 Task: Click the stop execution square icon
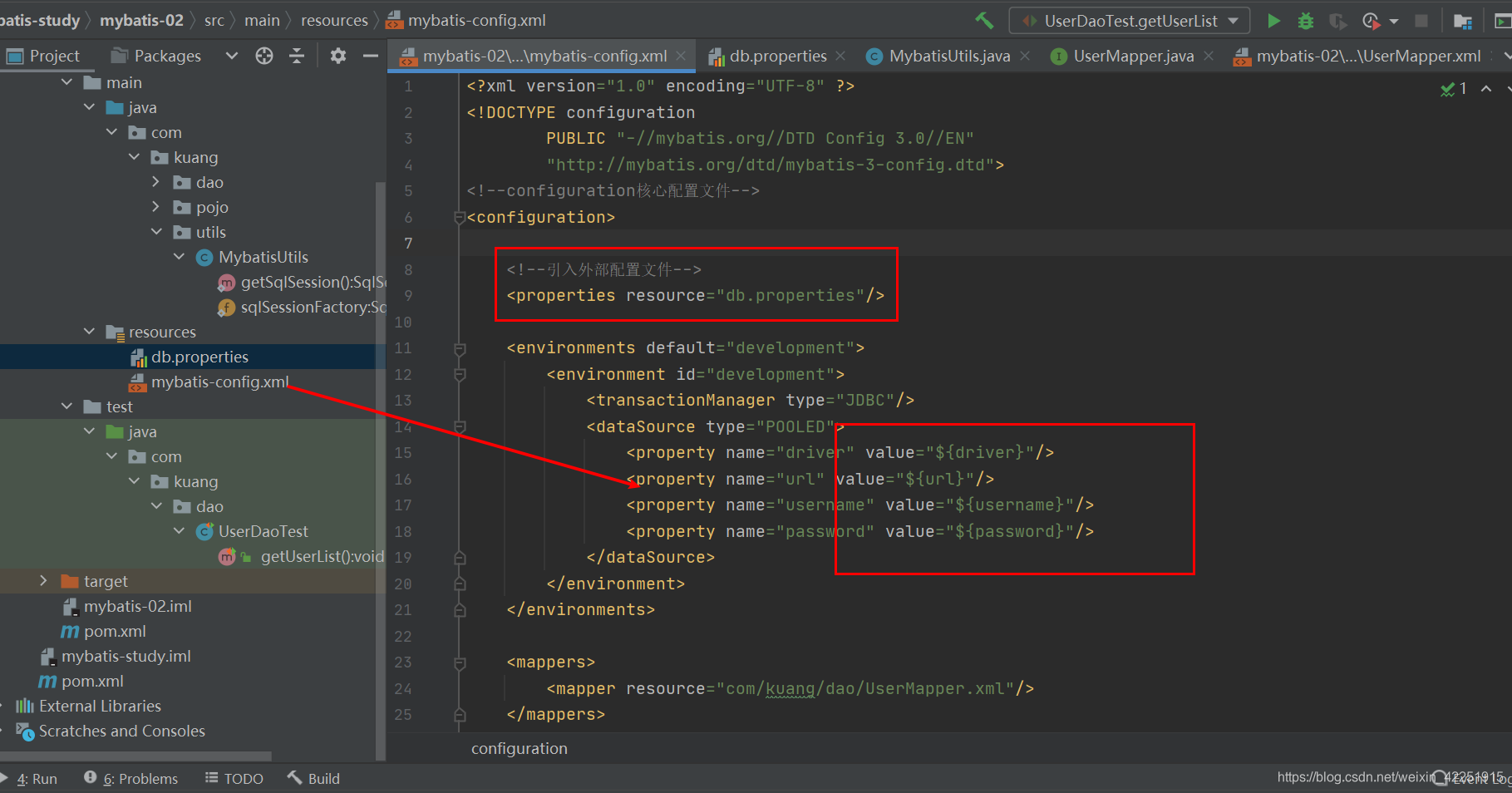1421,21
